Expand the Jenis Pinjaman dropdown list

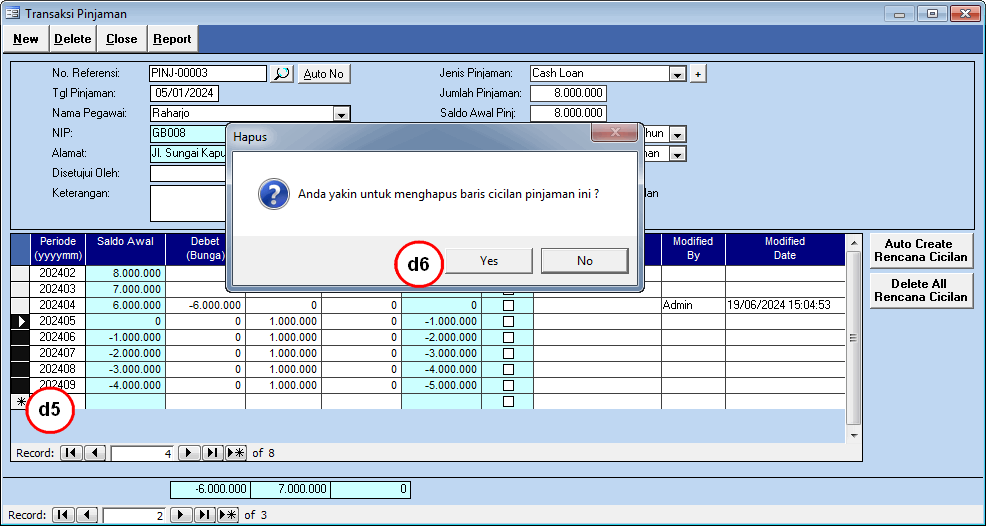677,74
